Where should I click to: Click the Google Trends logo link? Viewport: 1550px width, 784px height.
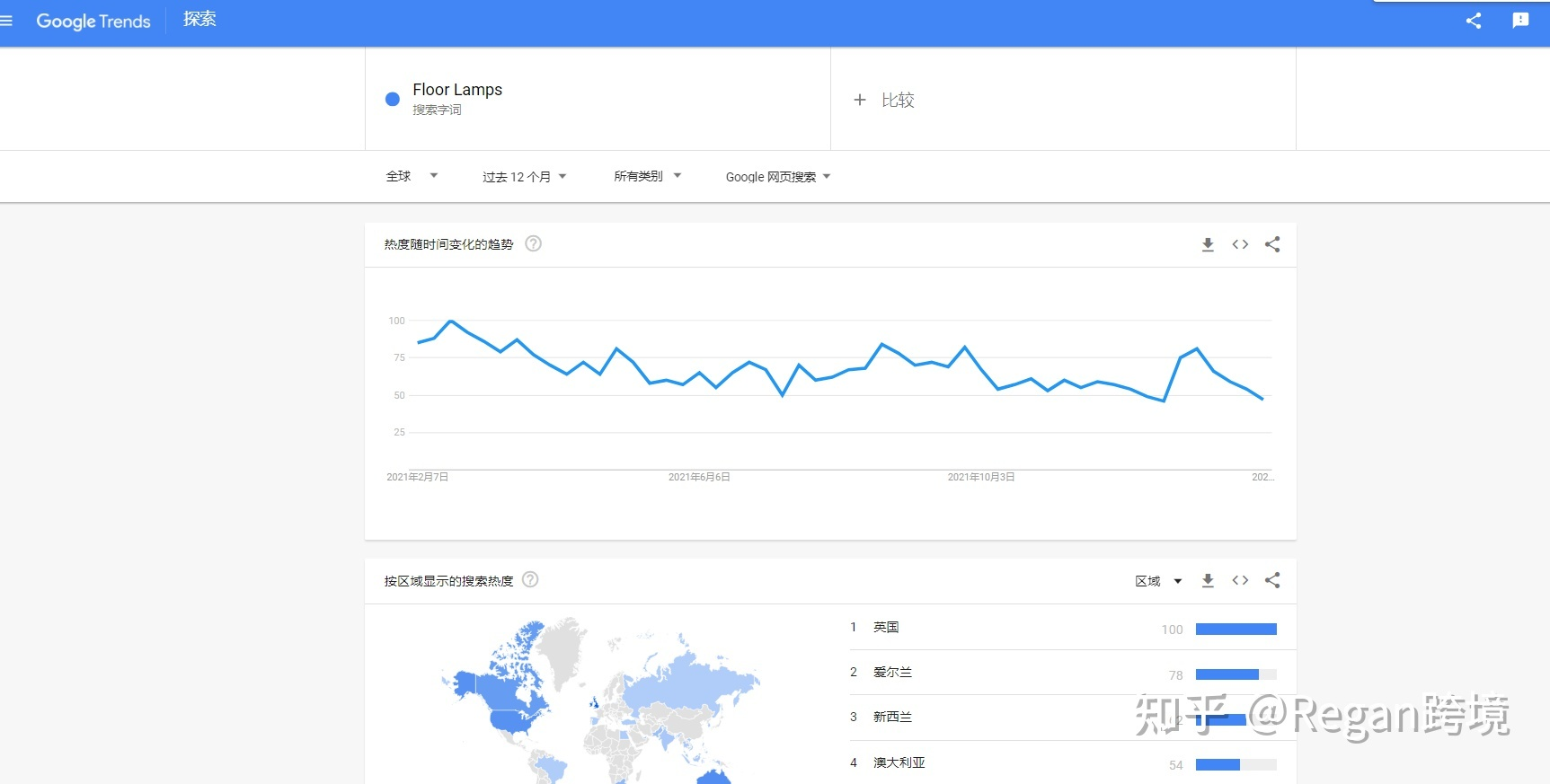(x=93, y=21)
